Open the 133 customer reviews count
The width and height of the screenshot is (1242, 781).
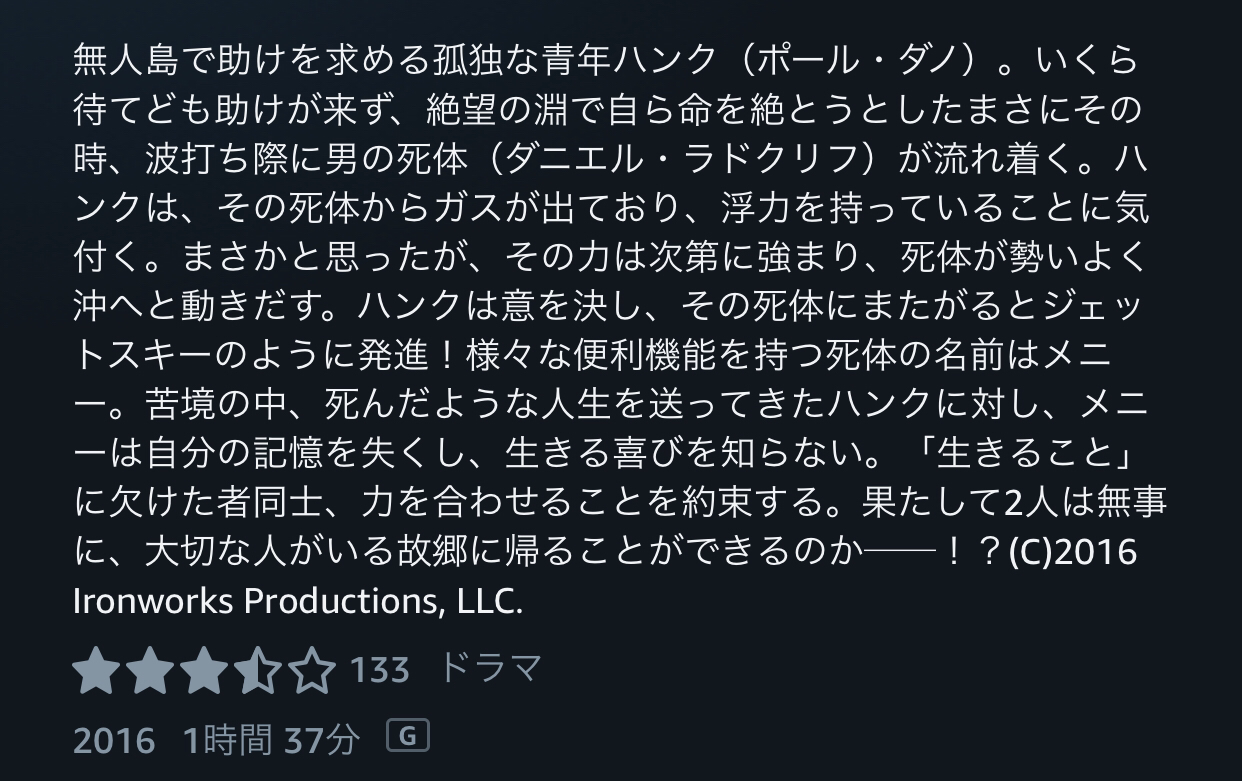[380, 669]
